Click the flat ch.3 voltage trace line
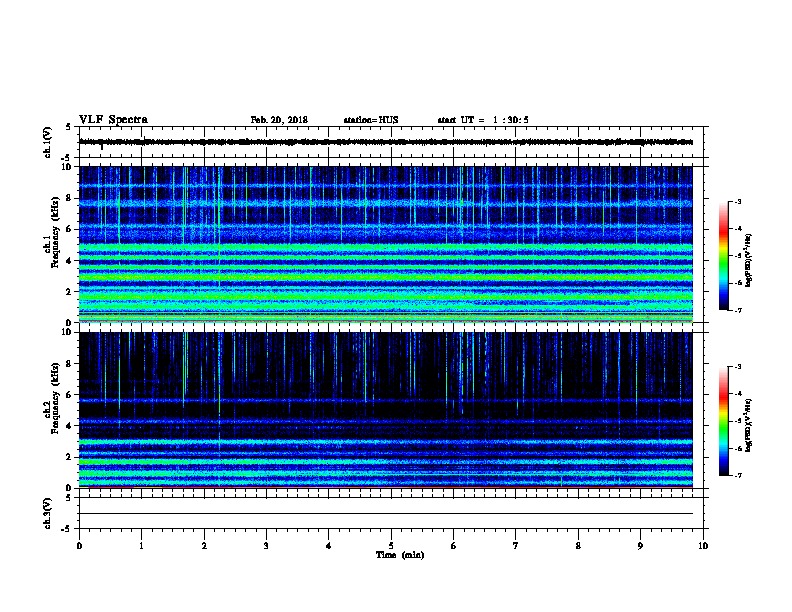 pyautogui.click(x=386, y=514)
